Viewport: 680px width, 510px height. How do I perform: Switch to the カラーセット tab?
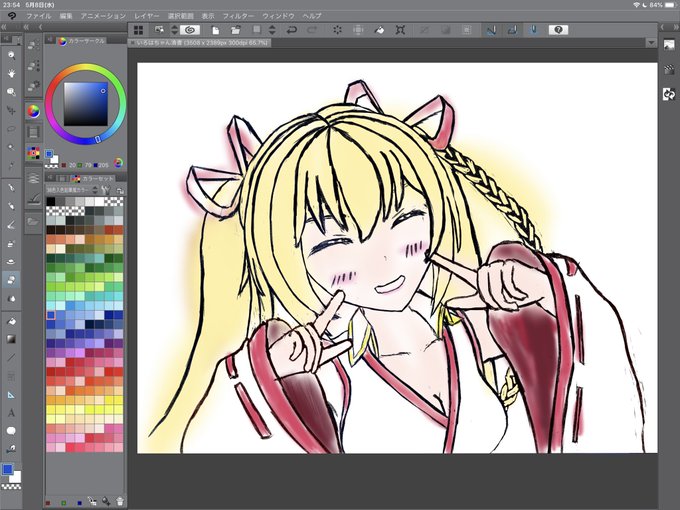tap(93, 178)
